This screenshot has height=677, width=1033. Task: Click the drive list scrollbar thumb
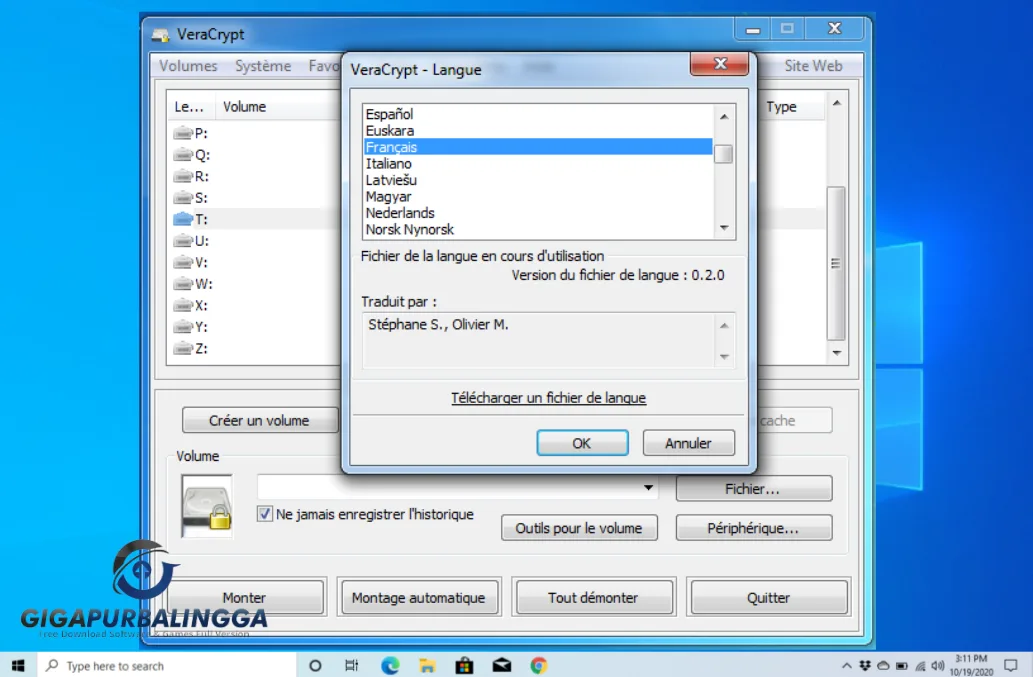click(836, 263)
